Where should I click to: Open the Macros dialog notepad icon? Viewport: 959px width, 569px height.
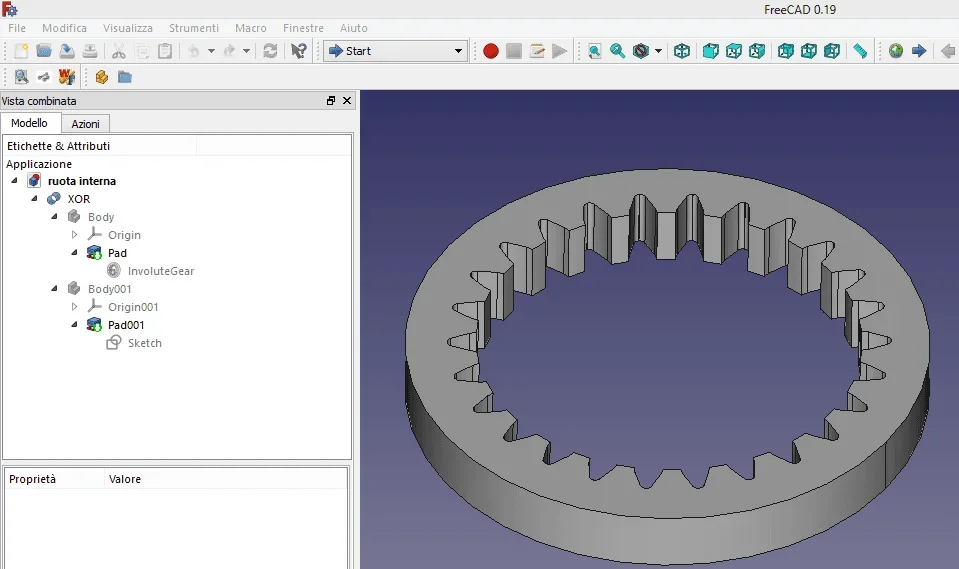click(x=537, y=51)
